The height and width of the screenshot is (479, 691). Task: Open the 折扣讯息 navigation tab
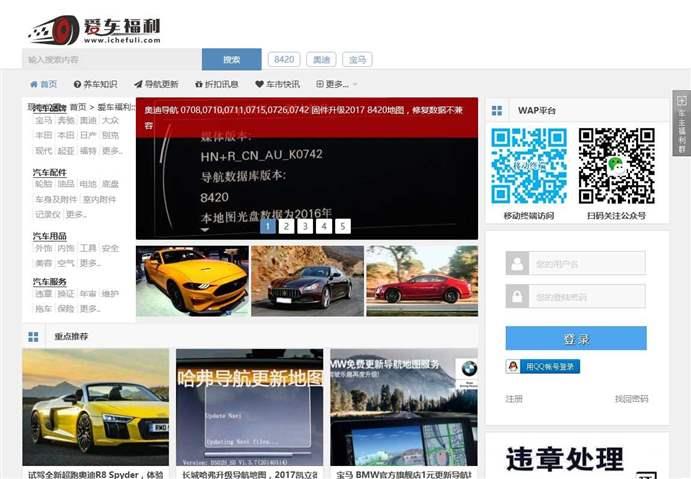[x=217, y=85]
